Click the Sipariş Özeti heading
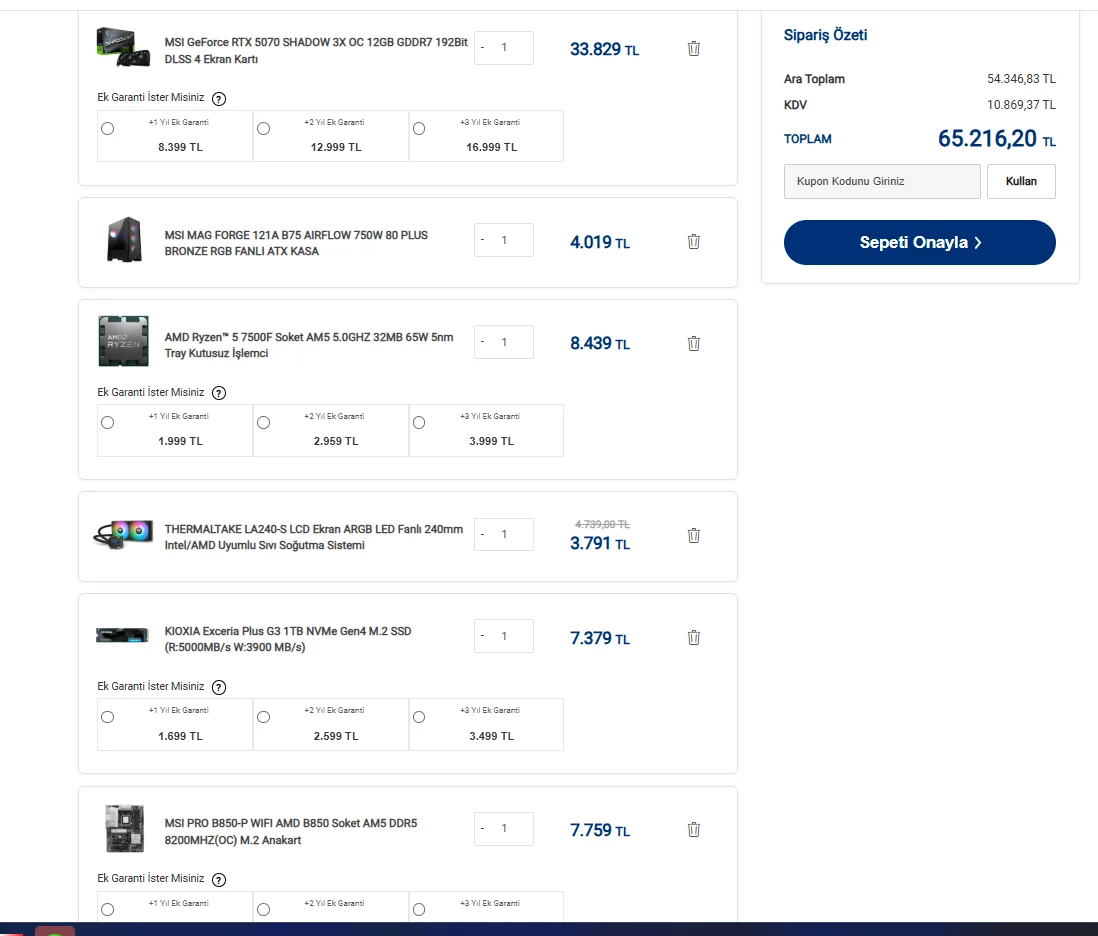 point(825,35)
